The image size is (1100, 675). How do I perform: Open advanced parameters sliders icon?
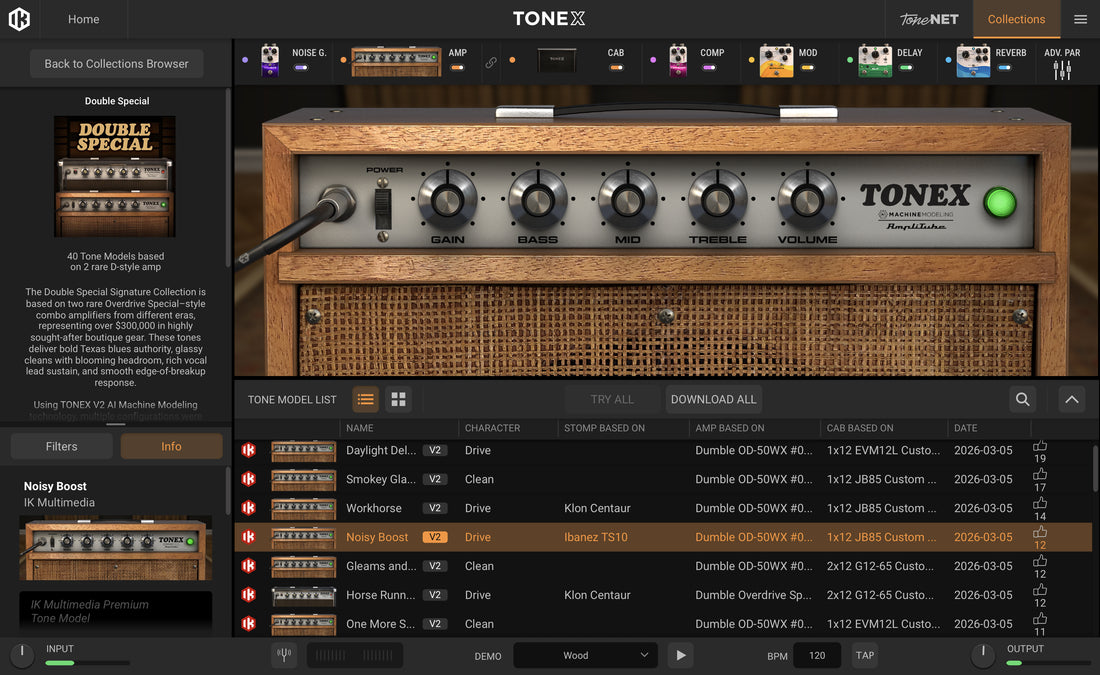[1062, 70]
